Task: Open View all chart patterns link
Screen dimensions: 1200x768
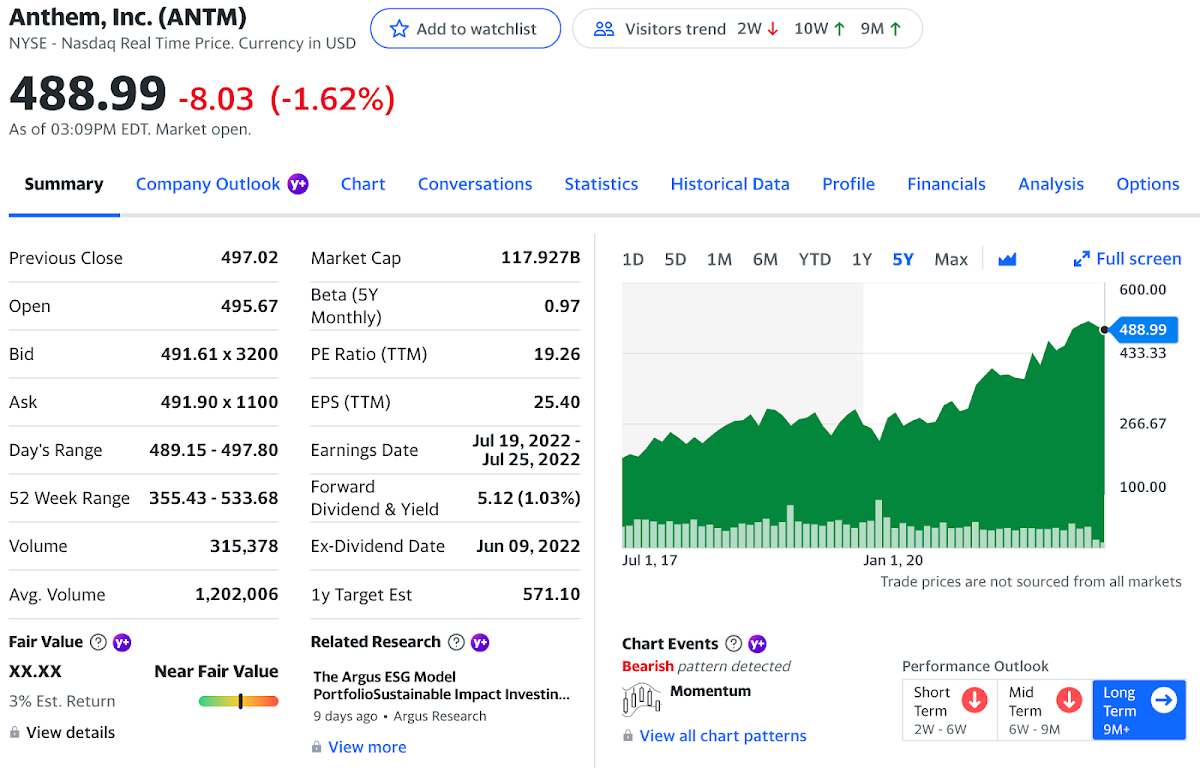Action: 723,736
